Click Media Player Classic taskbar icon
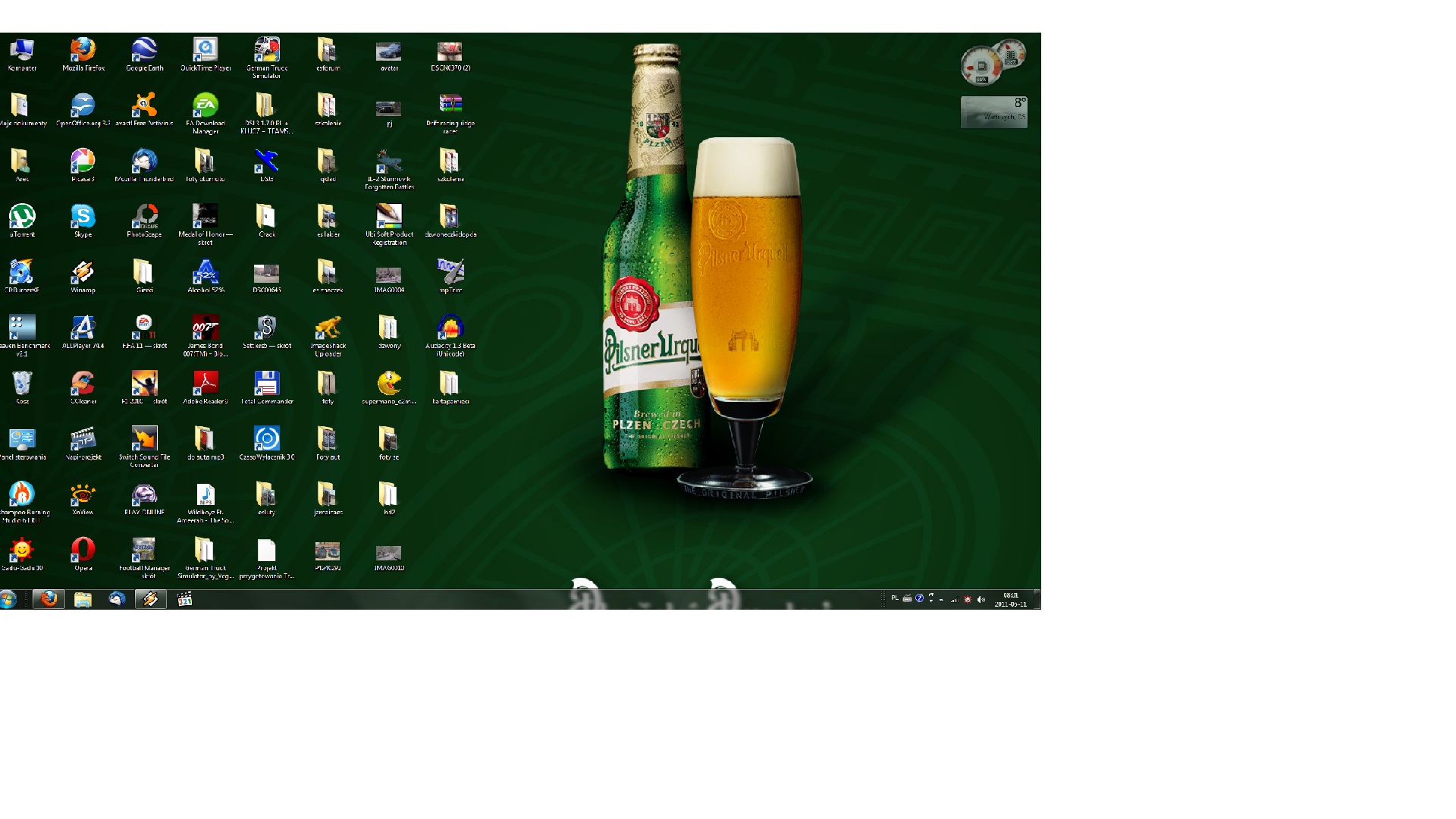Viewport: 1456px width, 819px height. click(184, 600)
